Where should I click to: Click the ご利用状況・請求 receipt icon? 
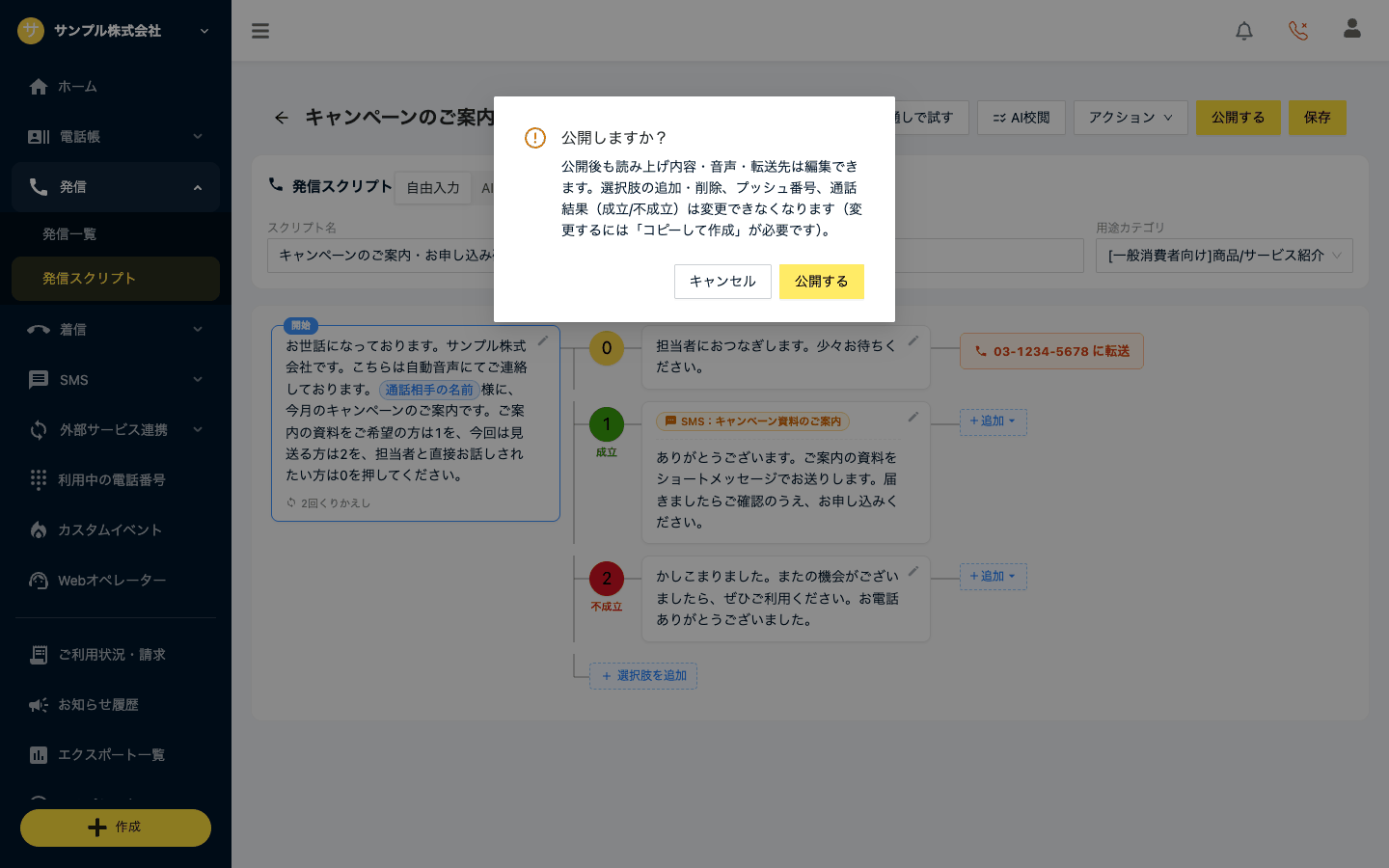39,655
